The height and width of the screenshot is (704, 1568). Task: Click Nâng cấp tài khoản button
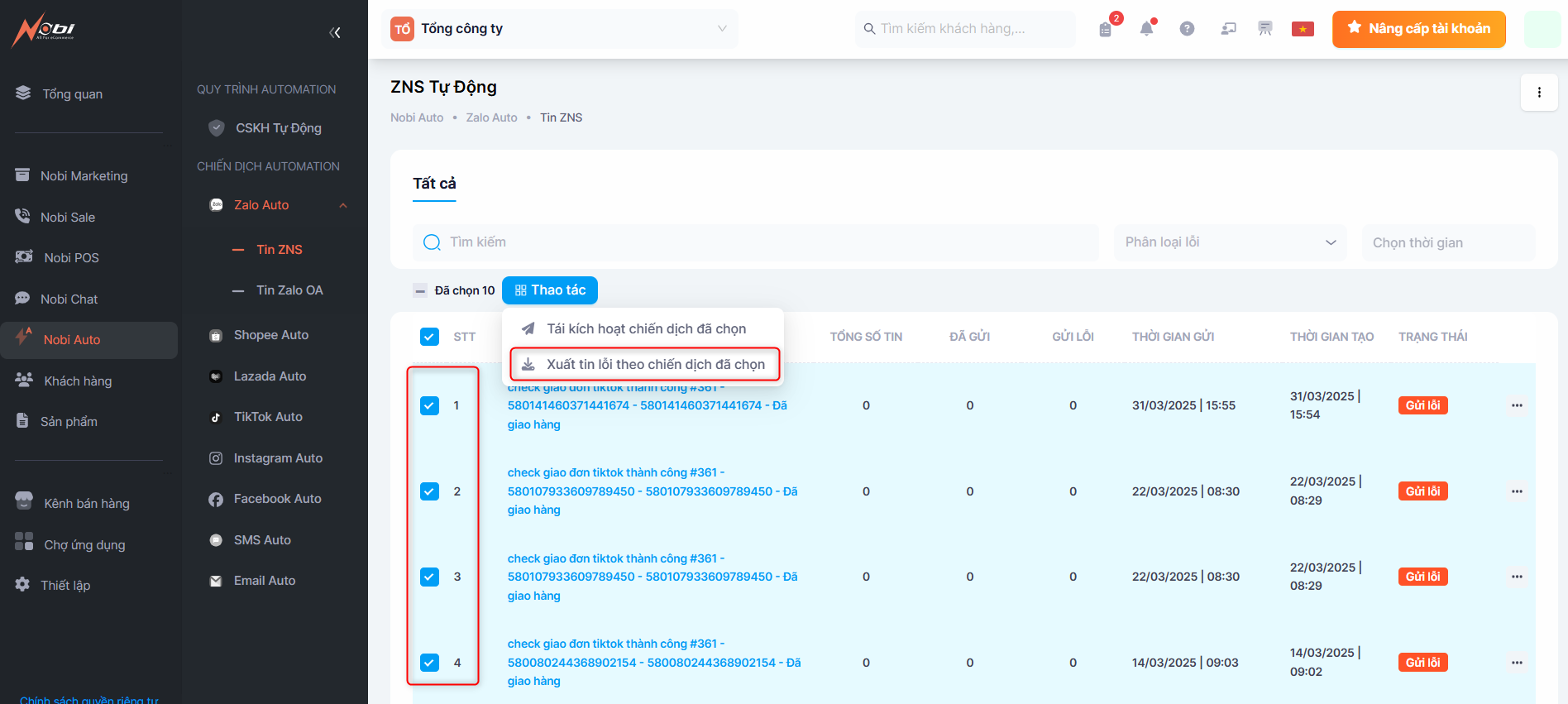coord(1418,29)
